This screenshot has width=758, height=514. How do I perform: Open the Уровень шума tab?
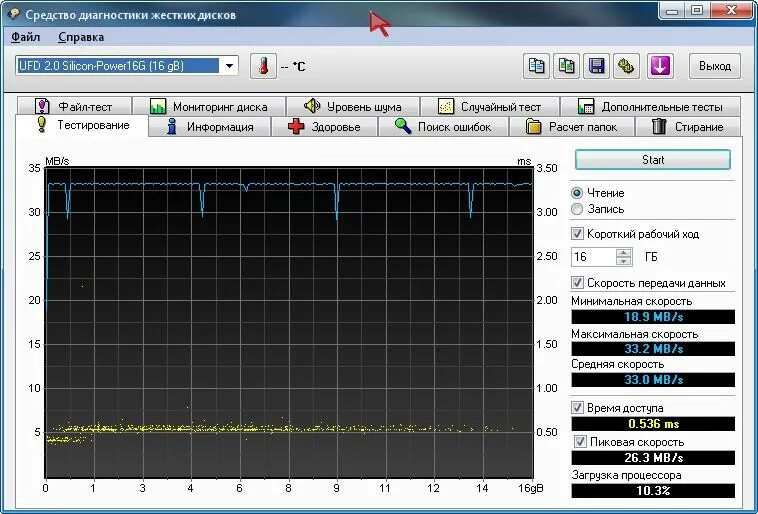tap(353, 106)
